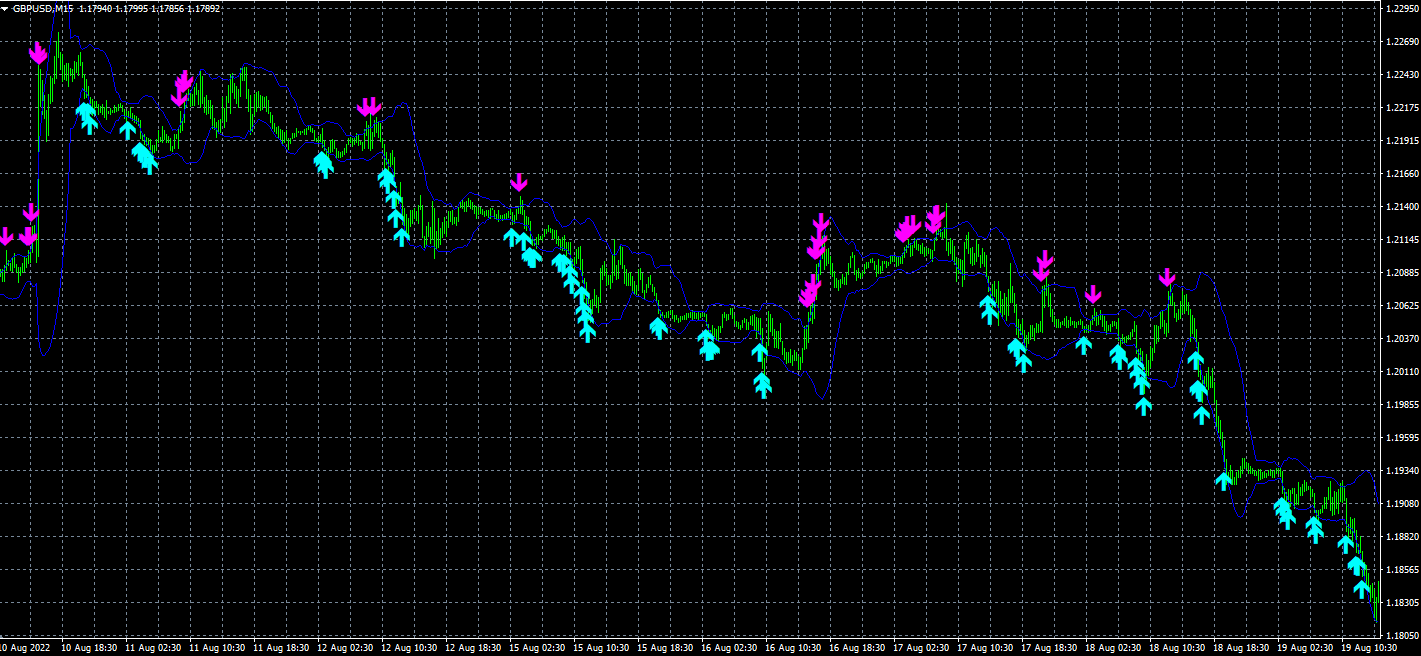Select the magenta sell arrow above 18 Aug 10:30
The width and height of the screenshot is (1421, 656).
coord(1166,277)
